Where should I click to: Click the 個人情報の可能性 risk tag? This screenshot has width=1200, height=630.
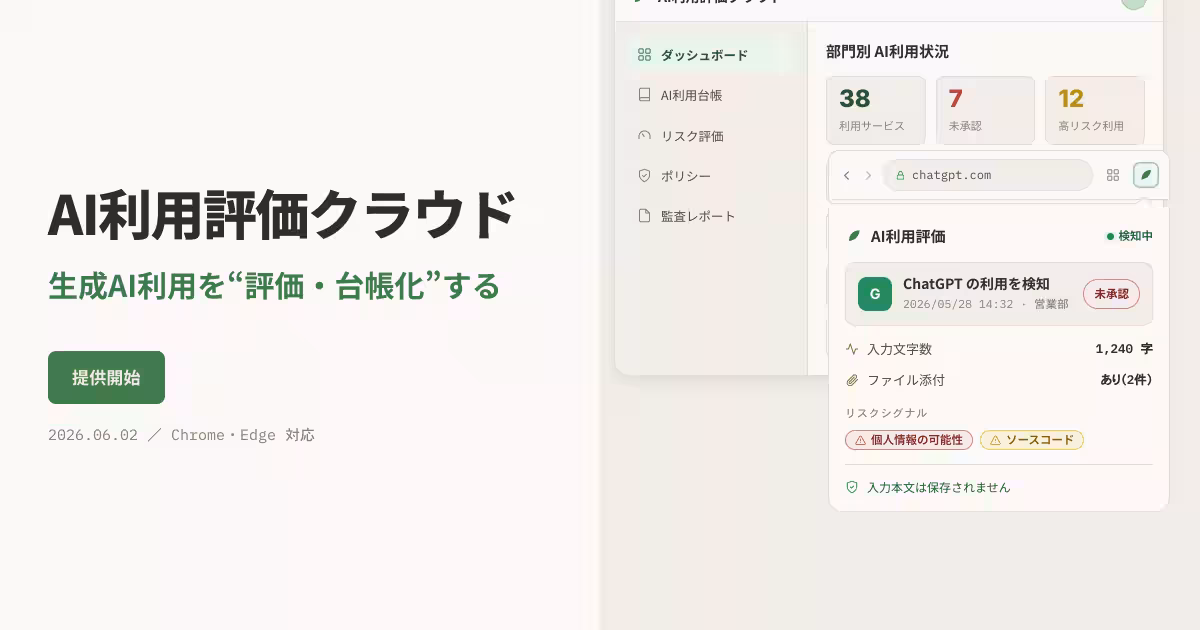[909, 440]
